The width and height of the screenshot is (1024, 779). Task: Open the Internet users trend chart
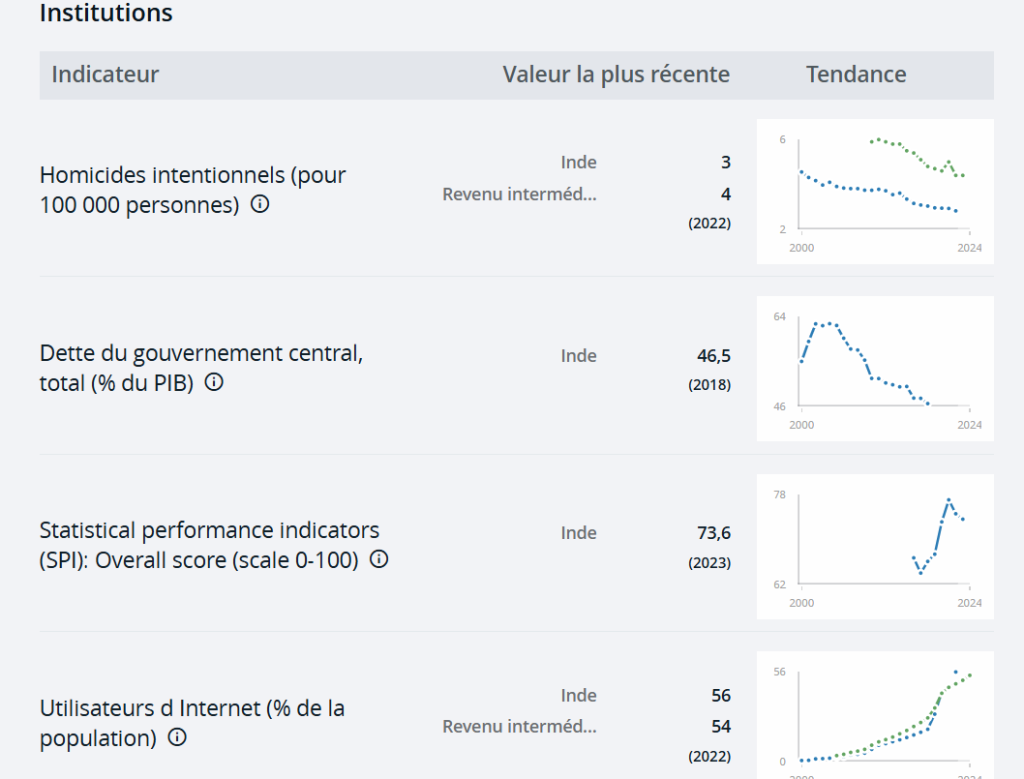click(875, 715)
